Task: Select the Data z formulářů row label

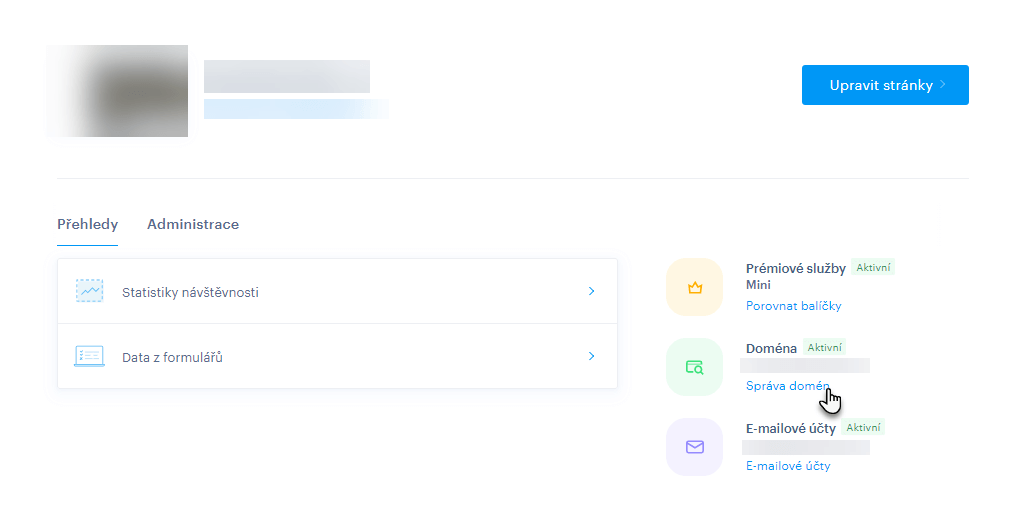Action: [x=172, y=357]
